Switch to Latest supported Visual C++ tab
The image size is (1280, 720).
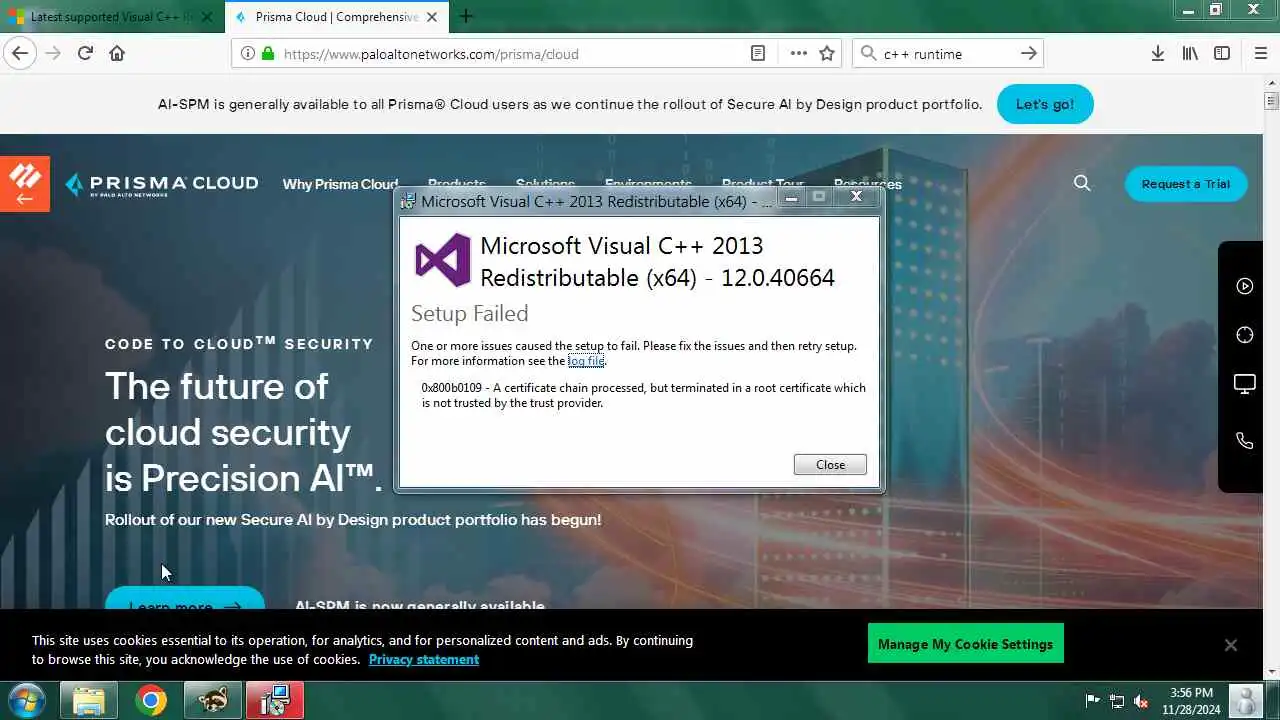pyautogui.click(x=112, y=17)
